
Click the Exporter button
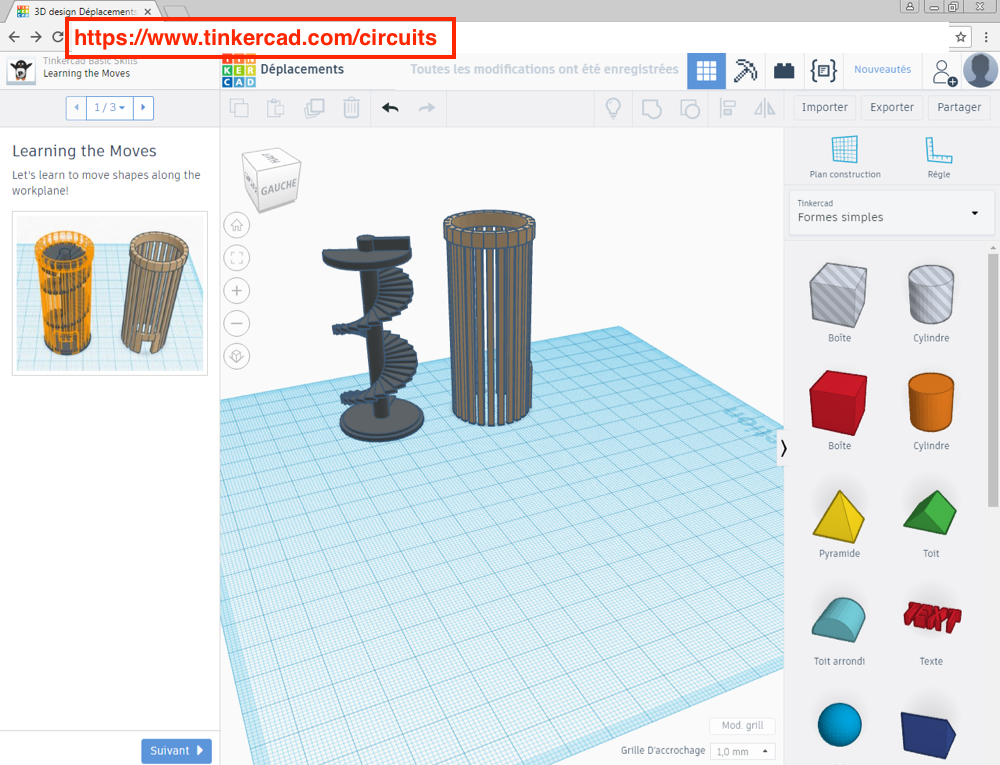[892, 107]
